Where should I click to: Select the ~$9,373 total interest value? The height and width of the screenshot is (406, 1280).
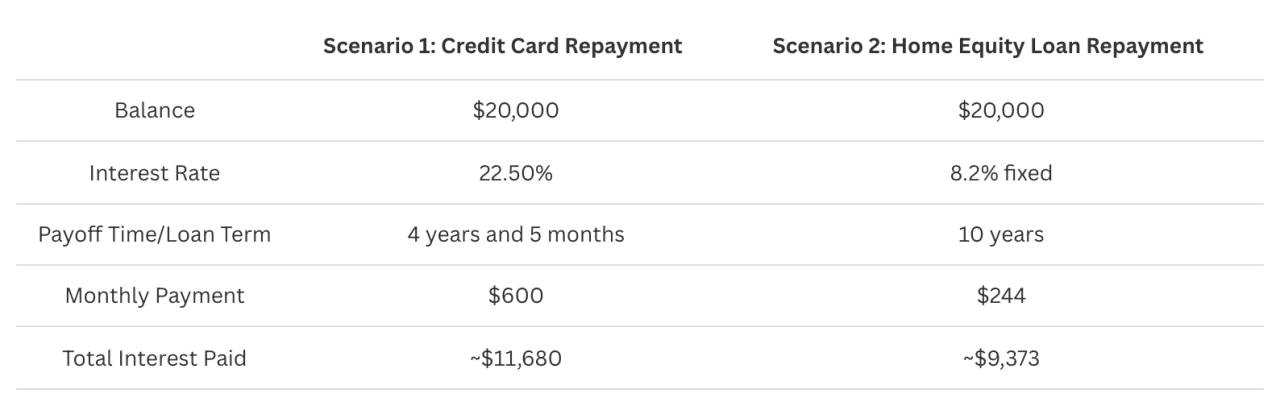1000,358
